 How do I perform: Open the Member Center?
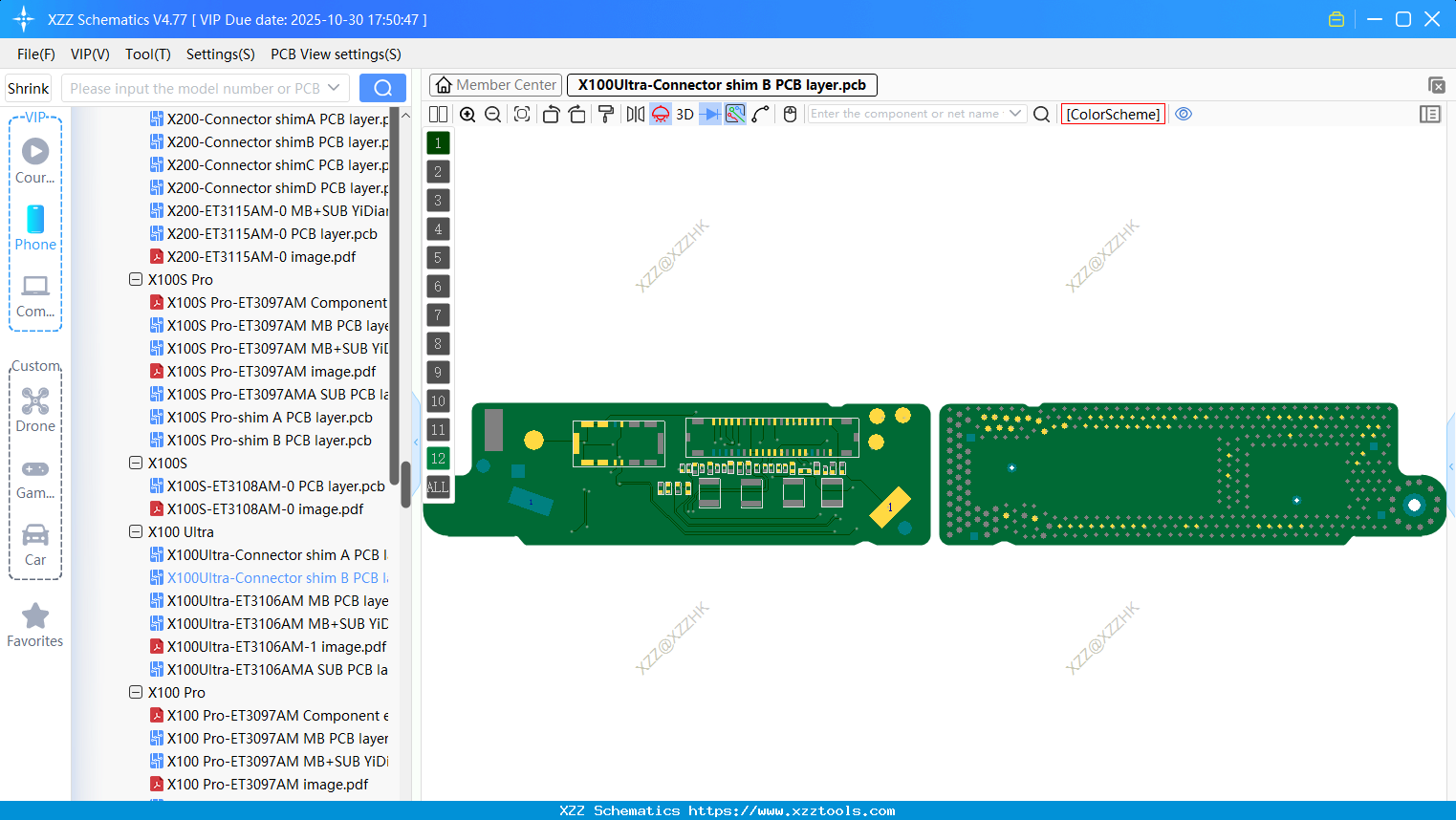click(x=495, y=84)
